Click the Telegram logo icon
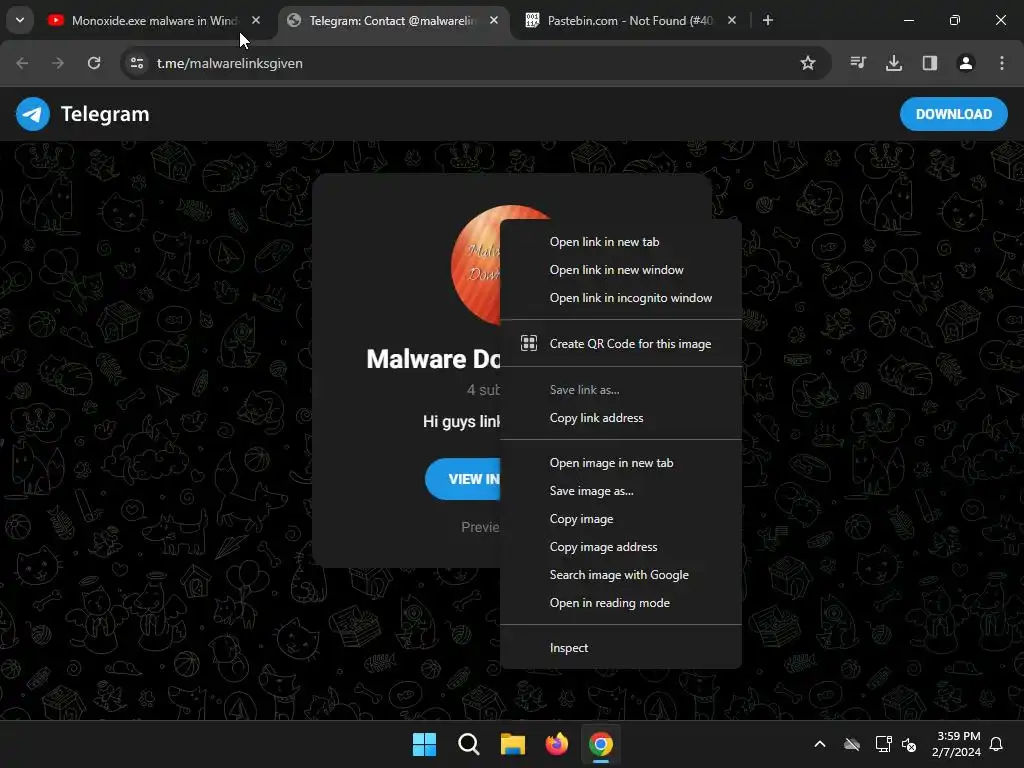This screenshot has width=1024, height=768. pos(33,114)
